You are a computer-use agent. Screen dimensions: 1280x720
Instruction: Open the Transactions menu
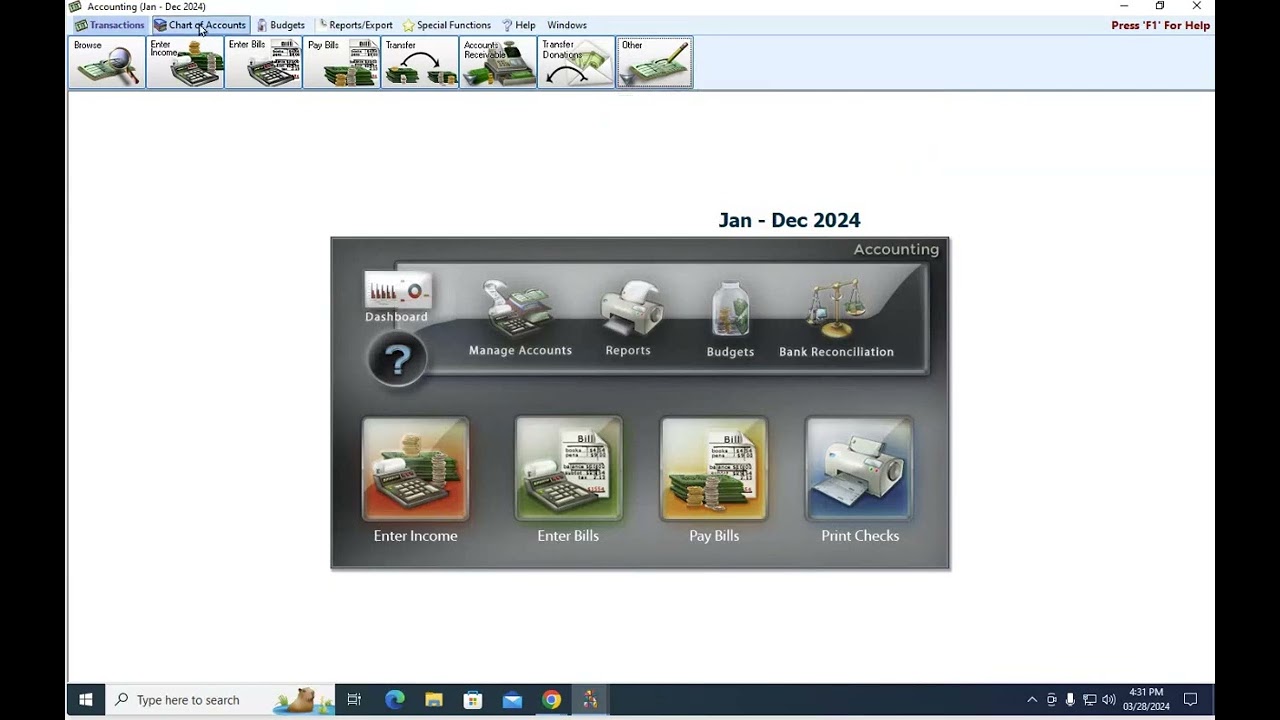pyautogui.click(x=109, y=25)
